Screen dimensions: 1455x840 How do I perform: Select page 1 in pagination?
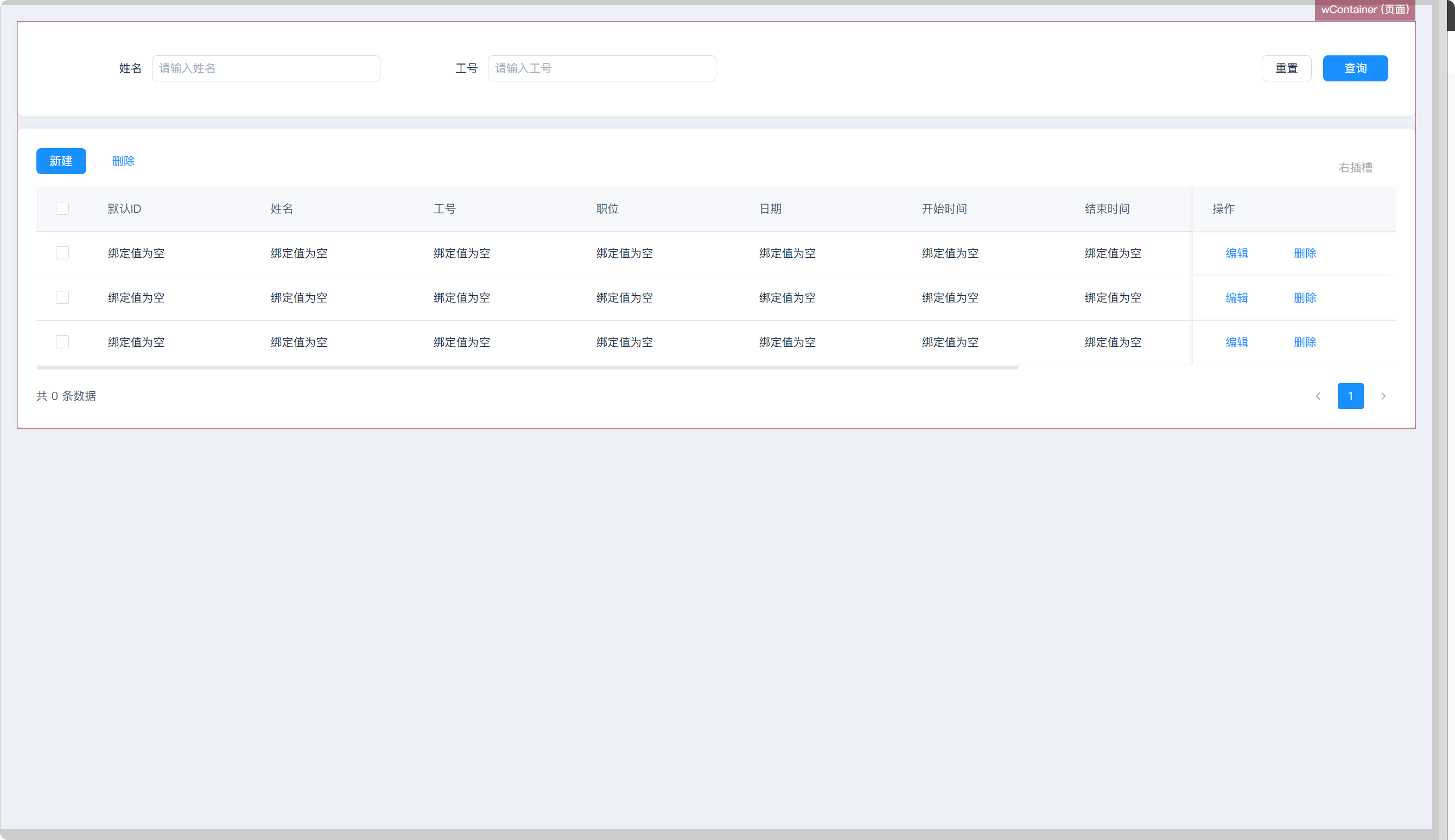coord(1350,396)
